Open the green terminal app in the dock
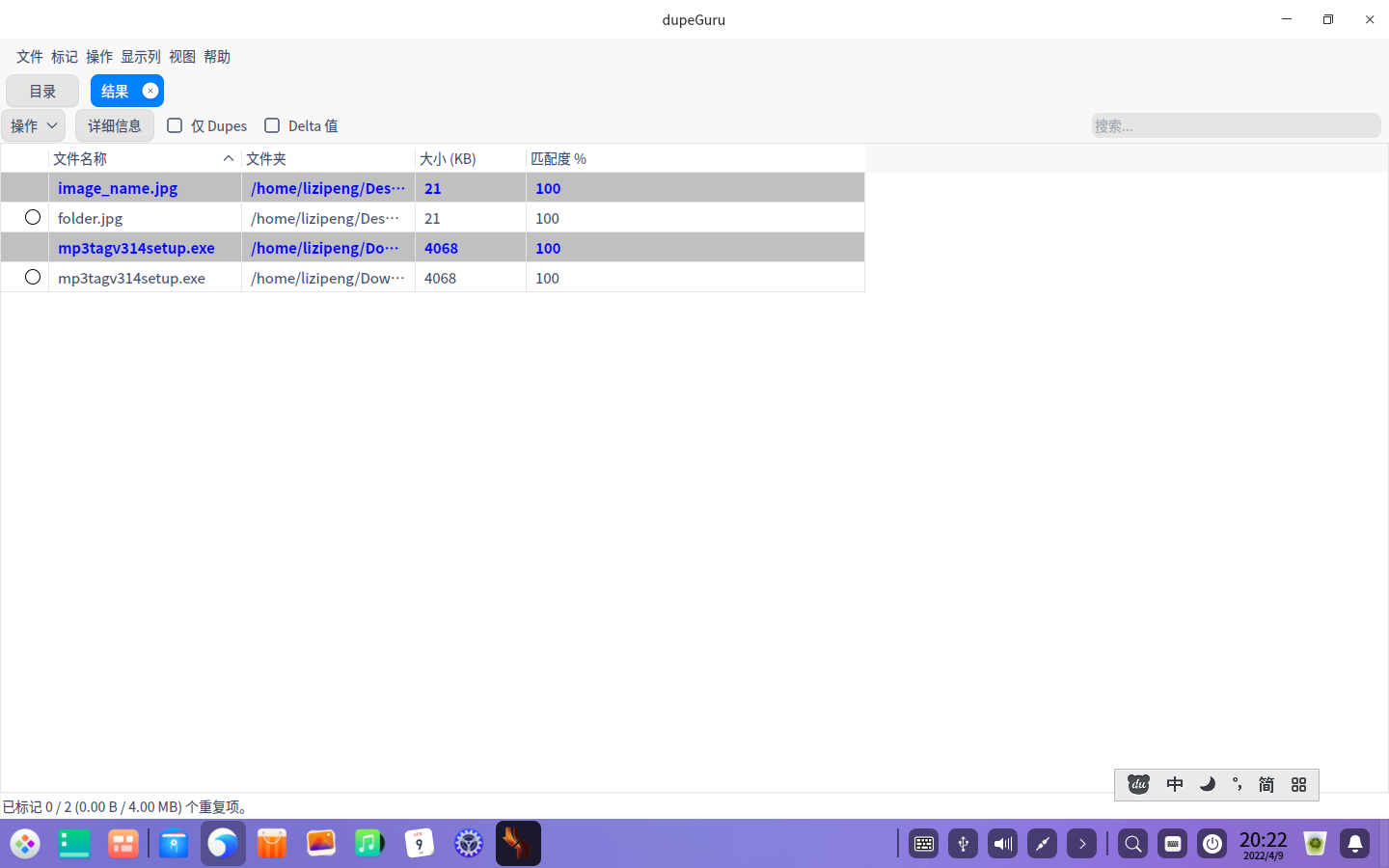1389x868 pixels. pos(74,844)
